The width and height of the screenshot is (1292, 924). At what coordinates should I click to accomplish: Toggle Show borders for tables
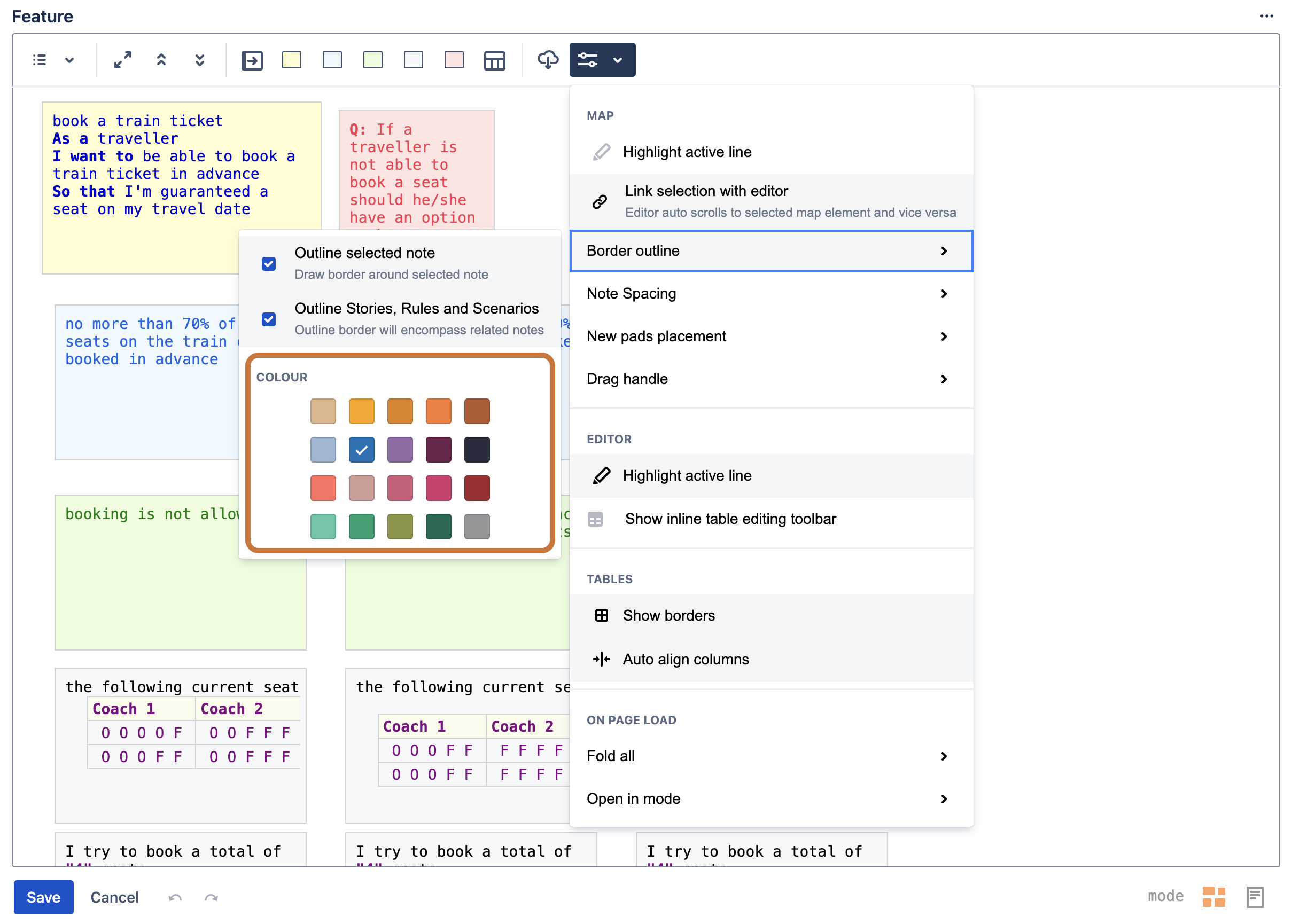771,616
